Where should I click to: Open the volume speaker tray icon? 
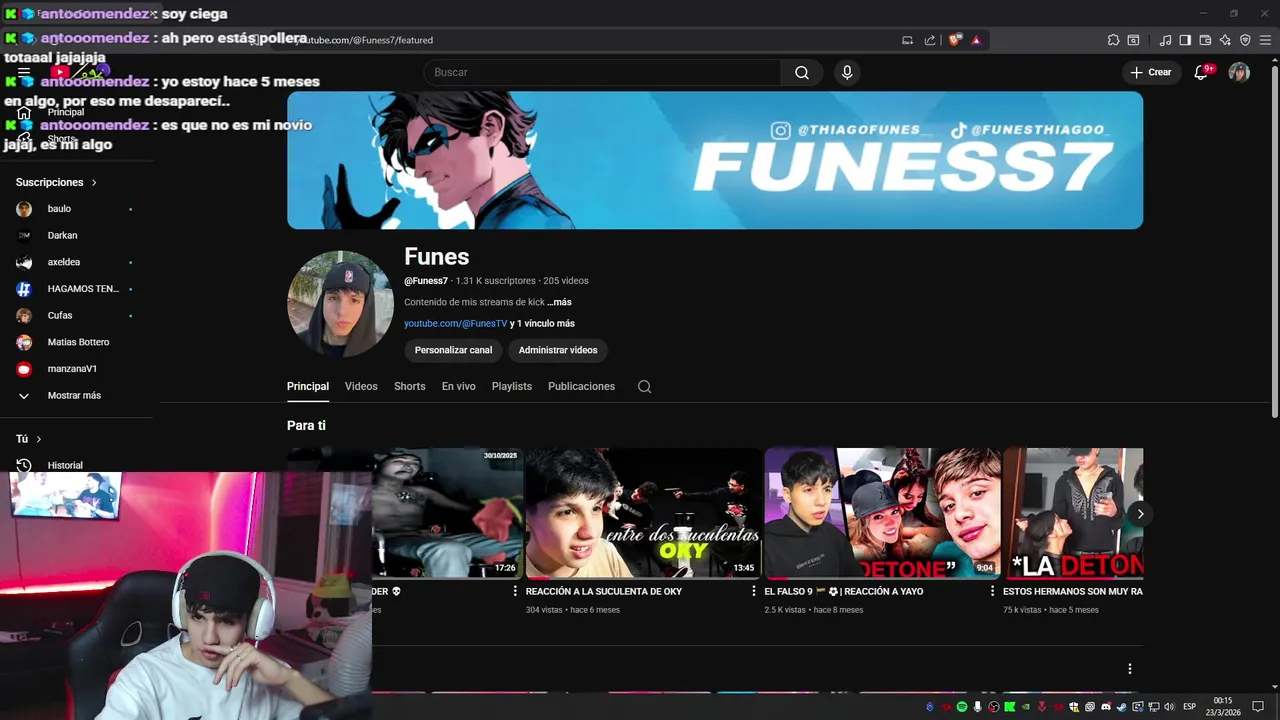point(1169,707)
